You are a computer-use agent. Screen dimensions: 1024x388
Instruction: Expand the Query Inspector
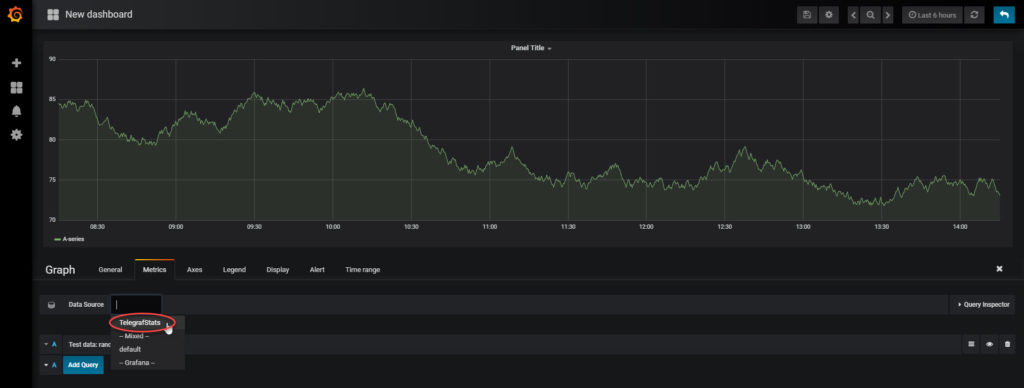click(982, 304)
